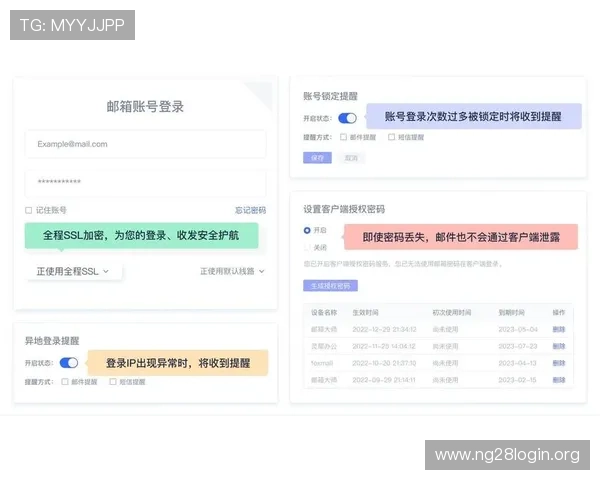Click the 邮箱账号登录 heading
The image size is (600, 480).
tap(145, 106)
